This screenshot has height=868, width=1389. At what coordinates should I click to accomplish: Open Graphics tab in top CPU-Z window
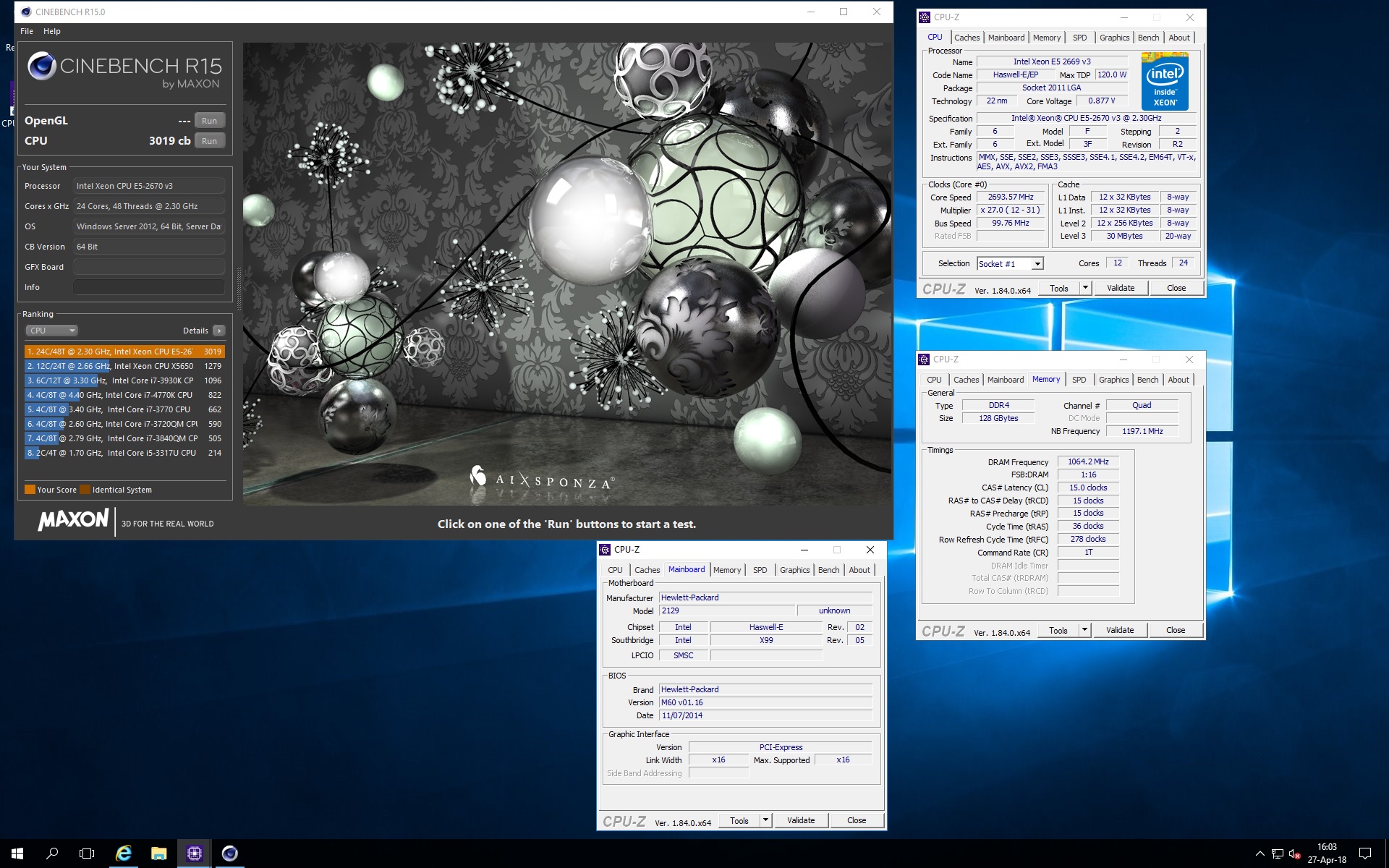tap(1114, 38)
